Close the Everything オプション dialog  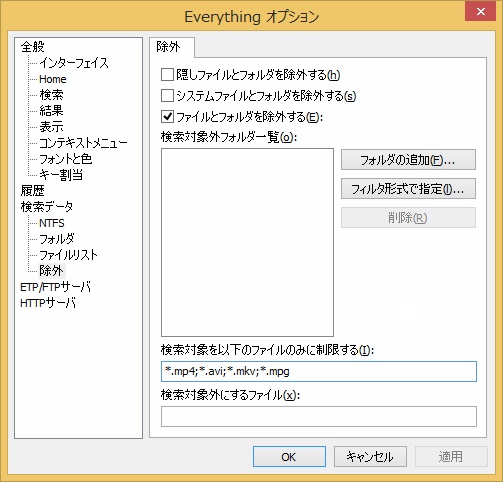click(x=480, y=12)
